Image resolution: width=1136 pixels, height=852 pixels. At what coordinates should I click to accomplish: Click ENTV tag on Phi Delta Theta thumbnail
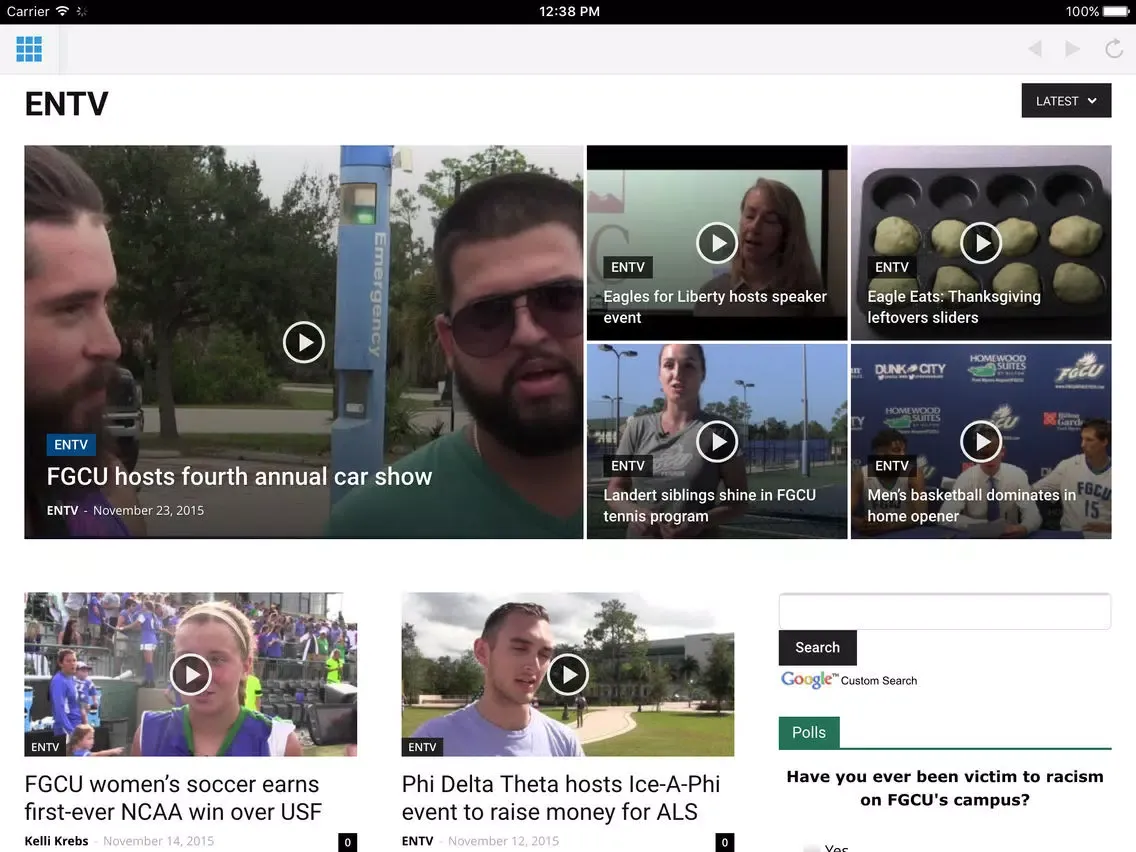pos(422,747)
